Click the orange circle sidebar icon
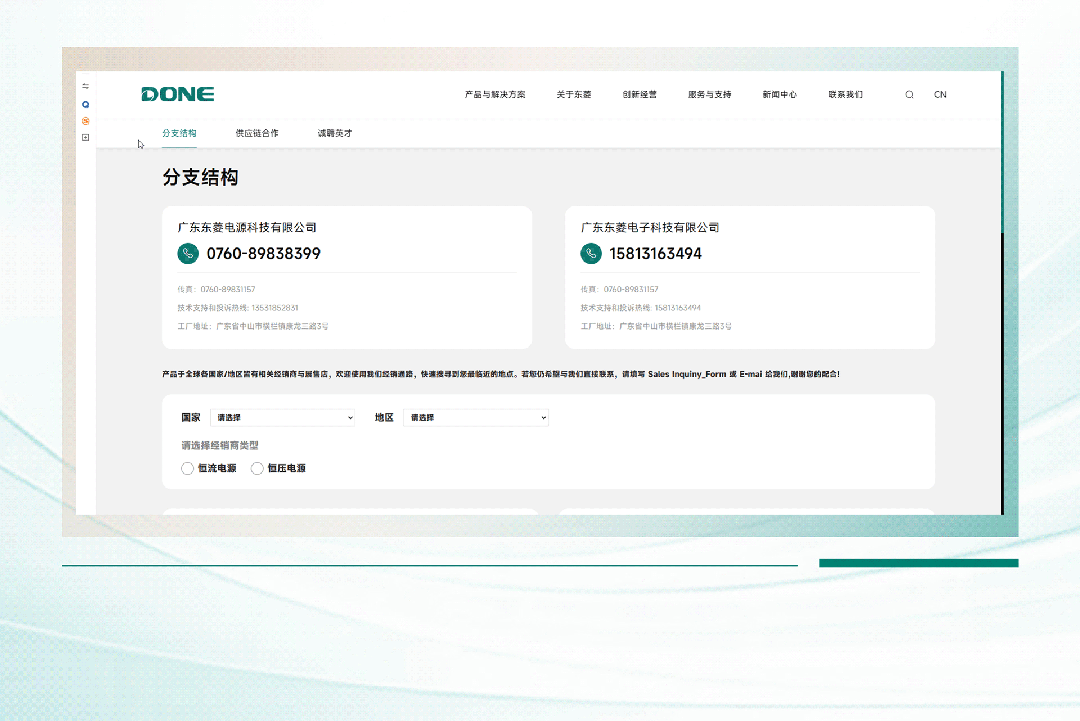Screen dimensions: 1080x721 tap(86, 121)
